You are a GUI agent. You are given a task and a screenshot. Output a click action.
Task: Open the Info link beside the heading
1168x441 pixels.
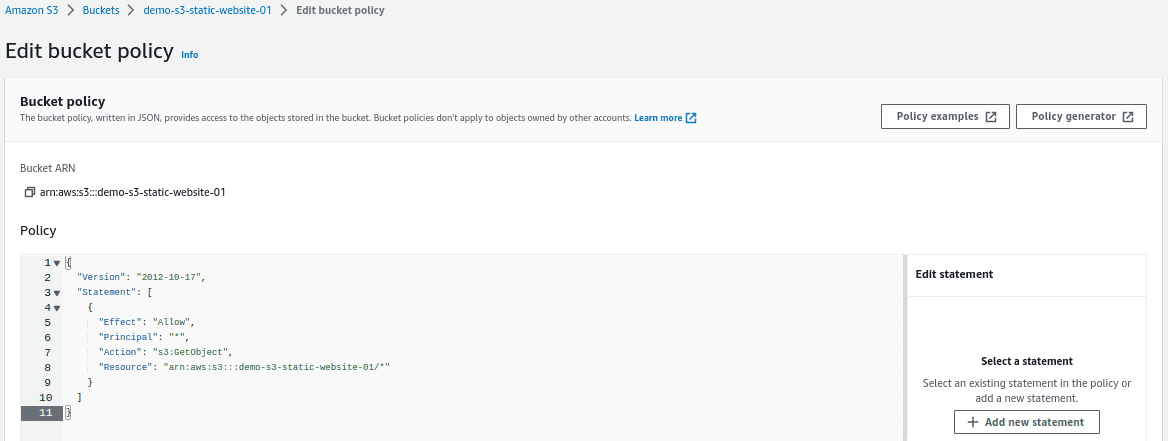(190, 54)
